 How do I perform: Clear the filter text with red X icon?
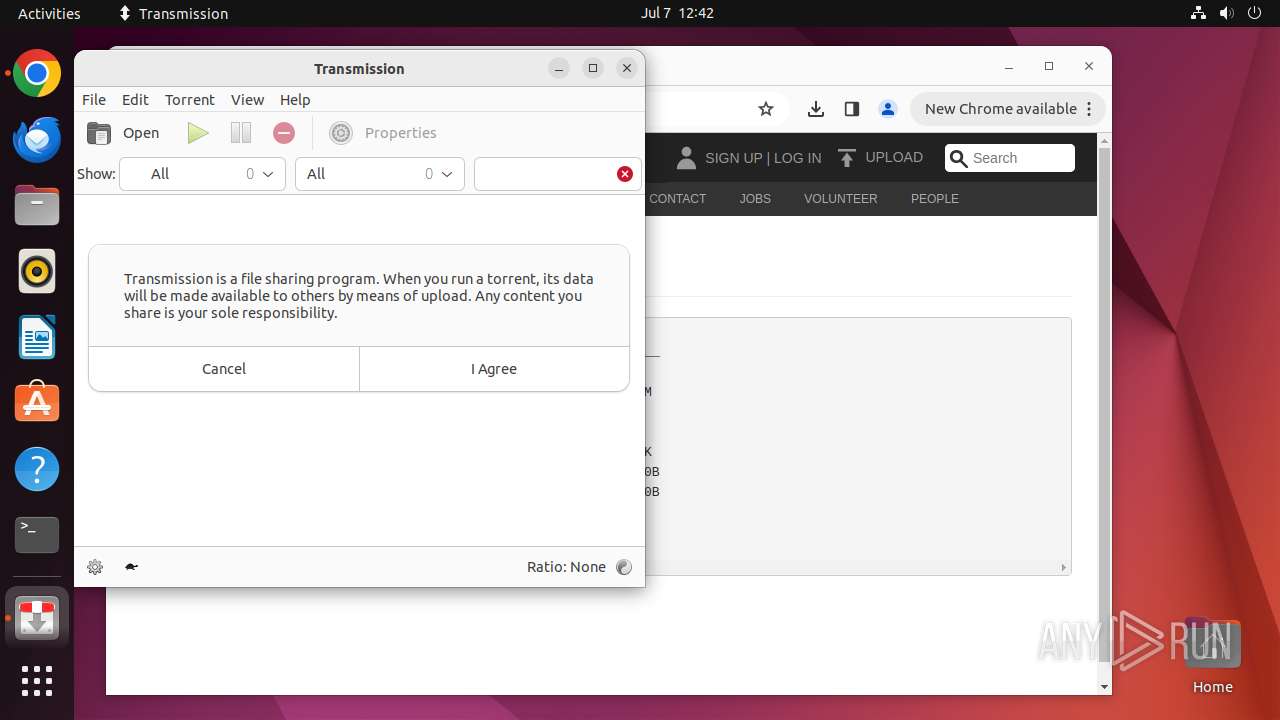coord(625,174)
